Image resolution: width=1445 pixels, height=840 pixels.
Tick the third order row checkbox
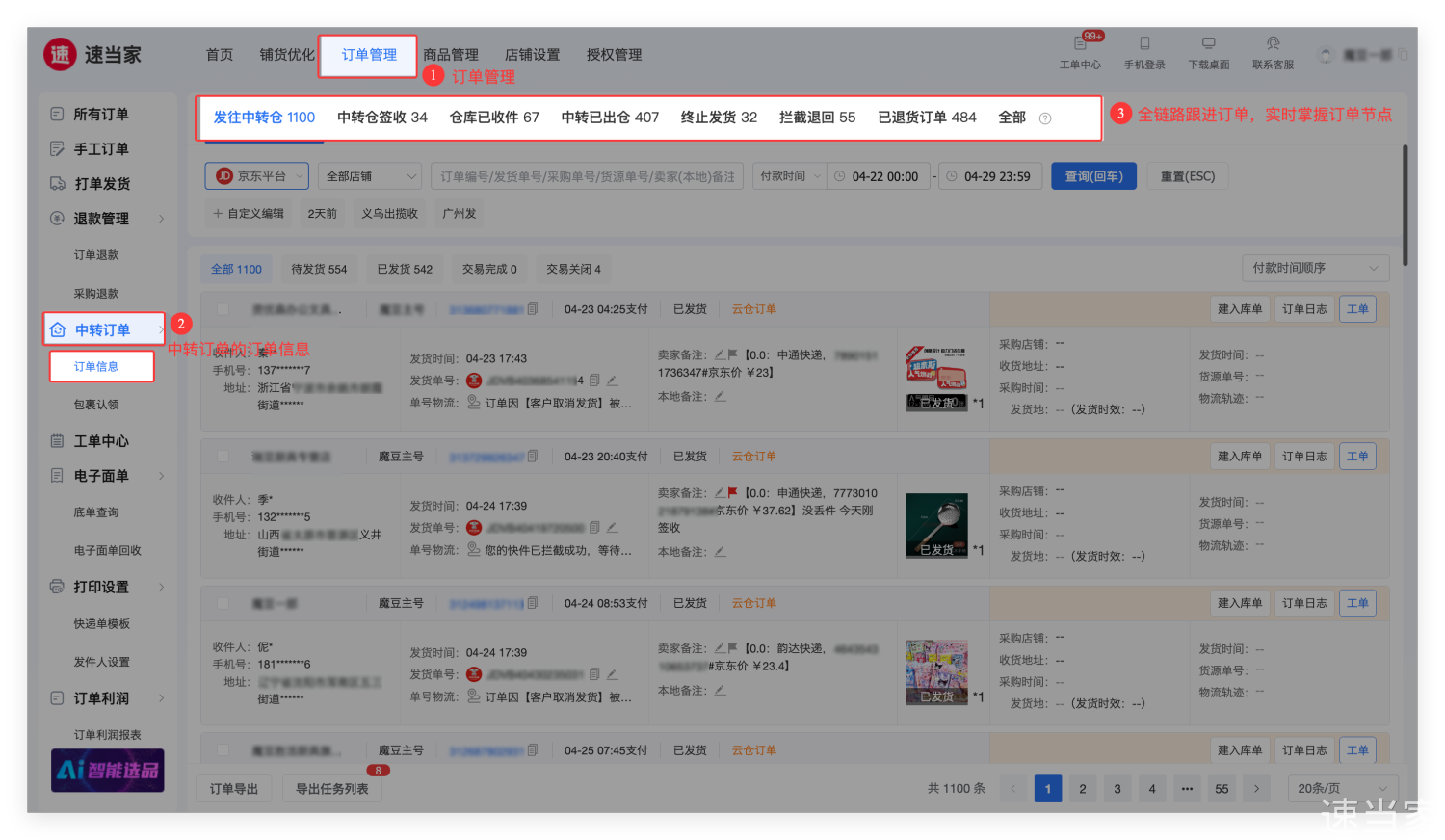pyautogui.click(x=223, y=603)
